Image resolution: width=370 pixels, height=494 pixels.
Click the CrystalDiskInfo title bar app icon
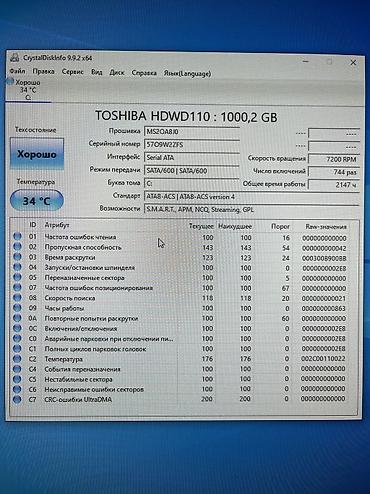click(14, 57)
